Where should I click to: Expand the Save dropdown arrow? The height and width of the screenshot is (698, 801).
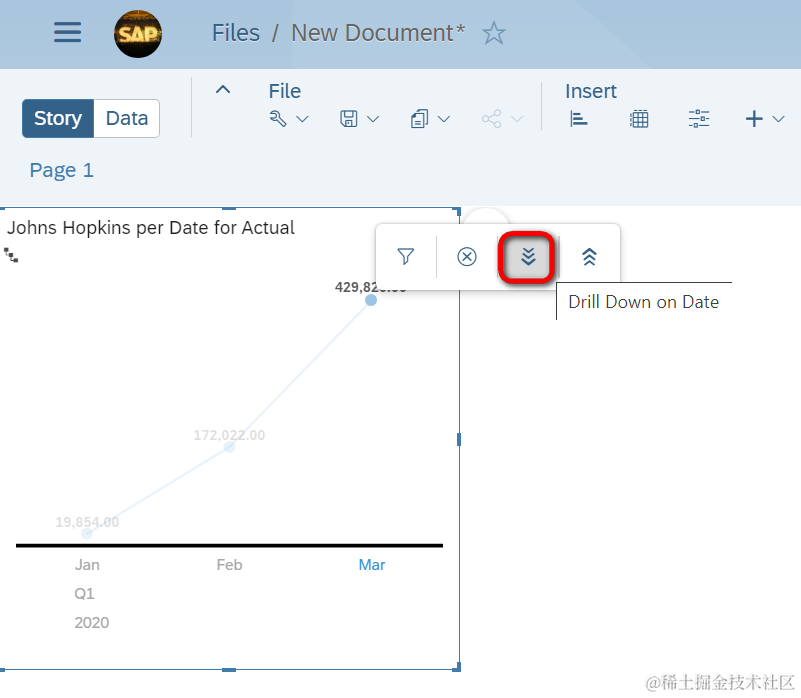pos(373,120)
